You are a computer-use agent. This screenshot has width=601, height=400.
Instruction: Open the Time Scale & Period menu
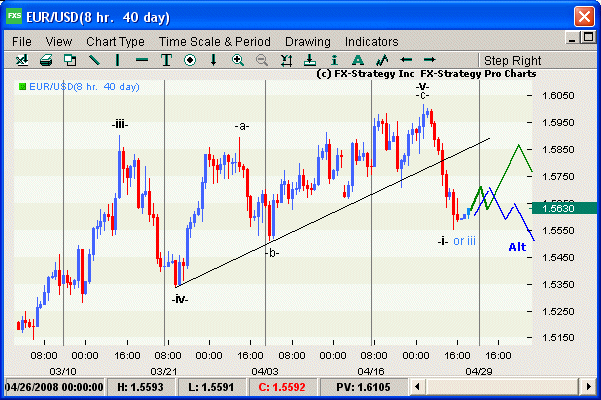(215, 41)
